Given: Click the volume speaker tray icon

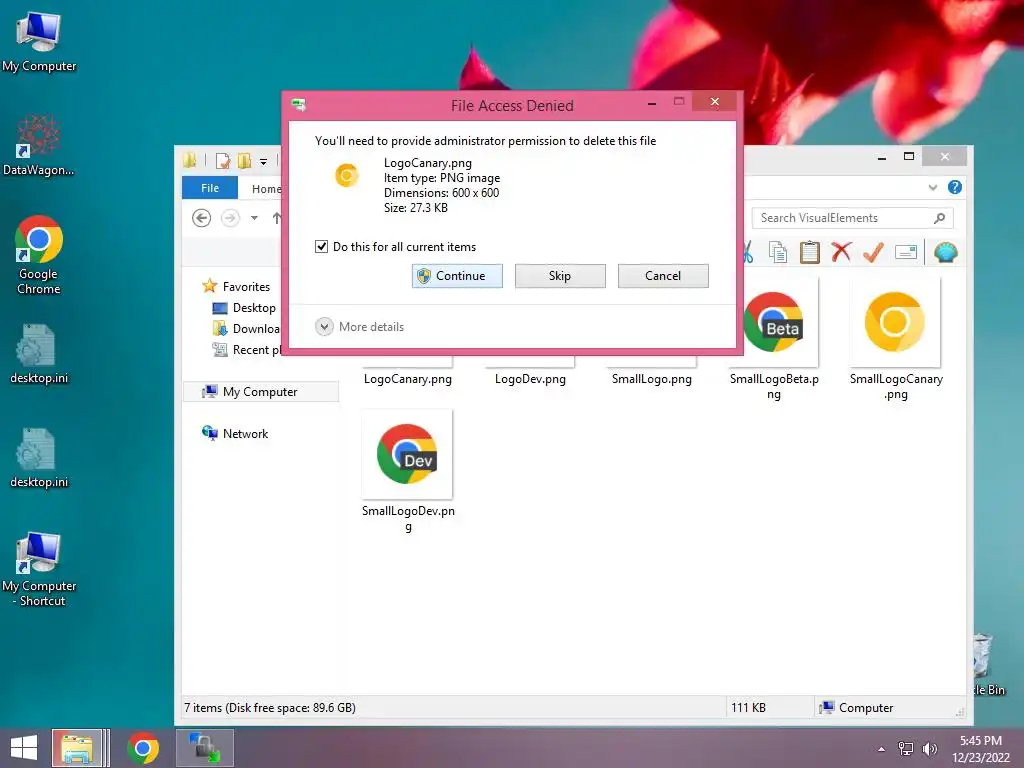Looking at the screenshot, I should pos(929,749).
